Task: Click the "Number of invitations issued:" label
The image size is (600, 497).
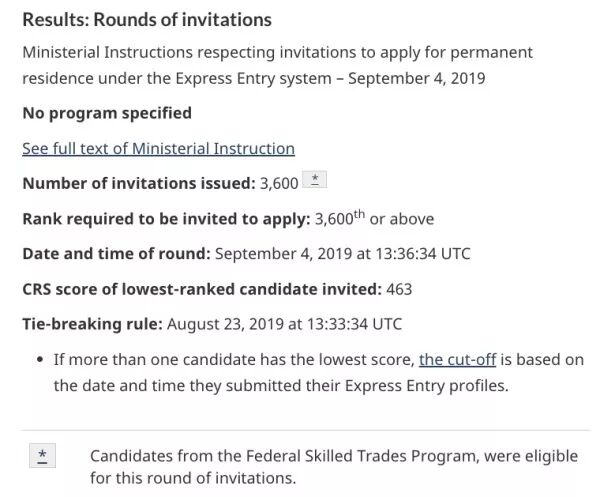Action: click(x=139, y=183)
